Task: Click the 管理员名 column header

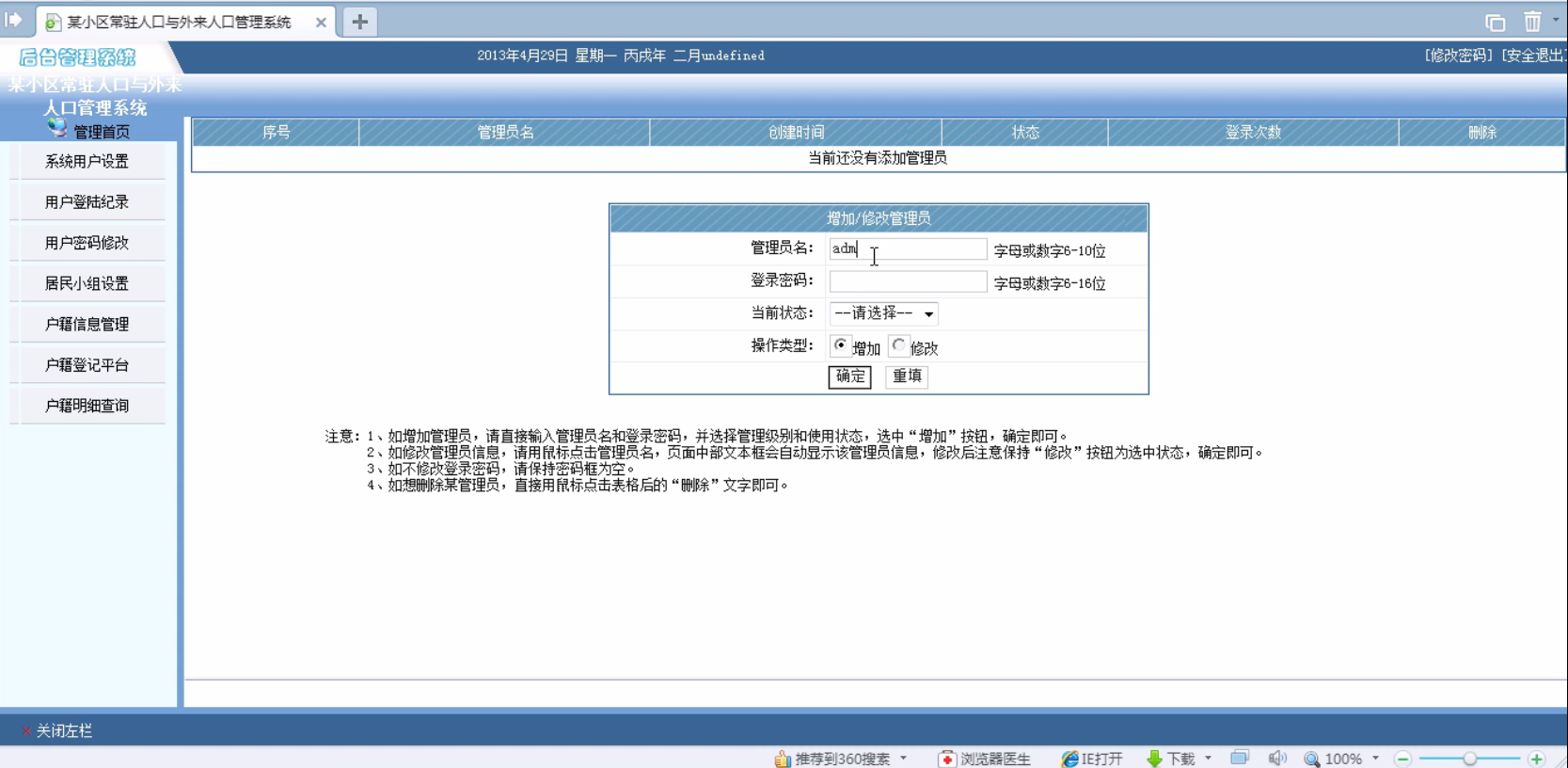Action: click(x=504, y=133)
